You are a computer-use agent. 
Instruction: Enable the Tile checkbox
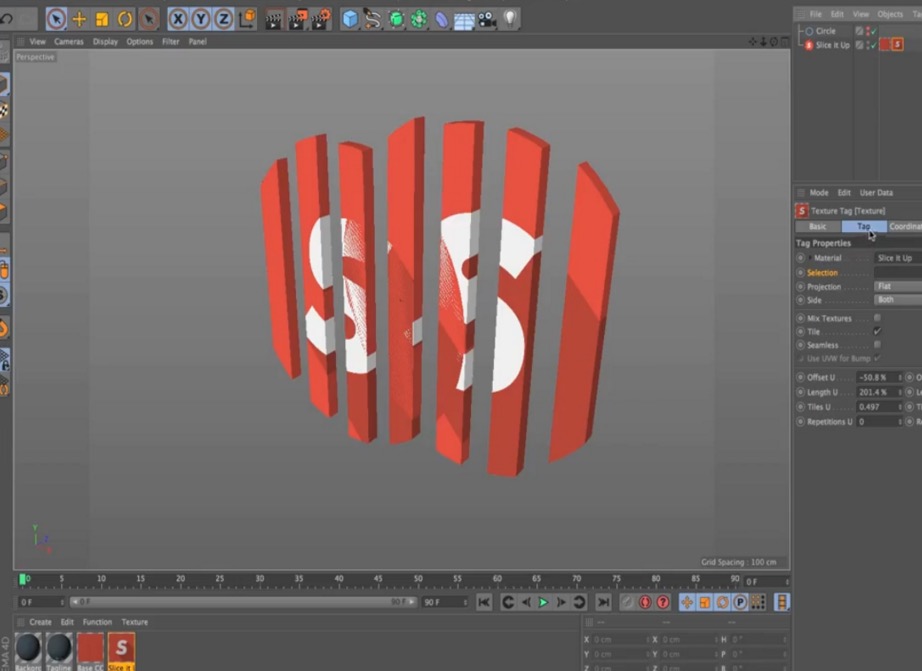pyautogui.click(x=877, y=330)
